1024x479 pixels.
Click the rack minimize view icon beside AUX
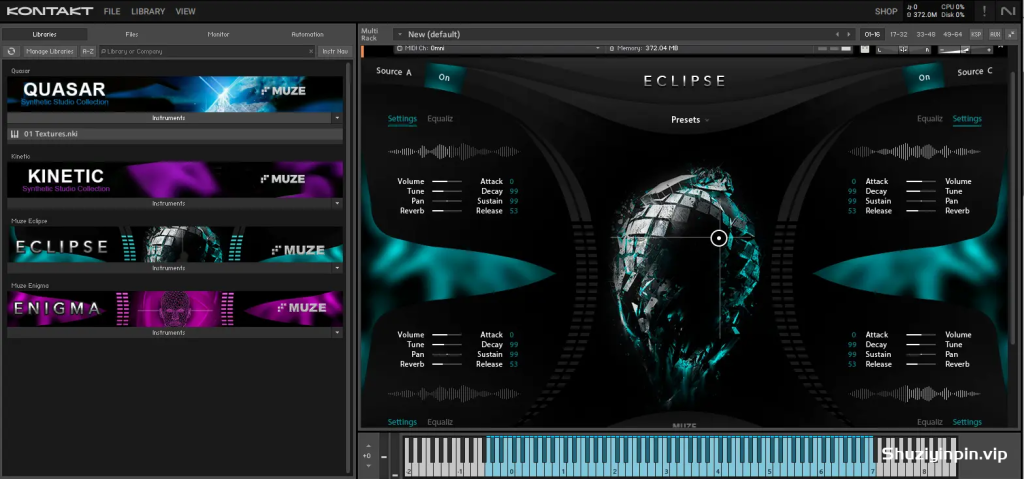point(1011,34)
